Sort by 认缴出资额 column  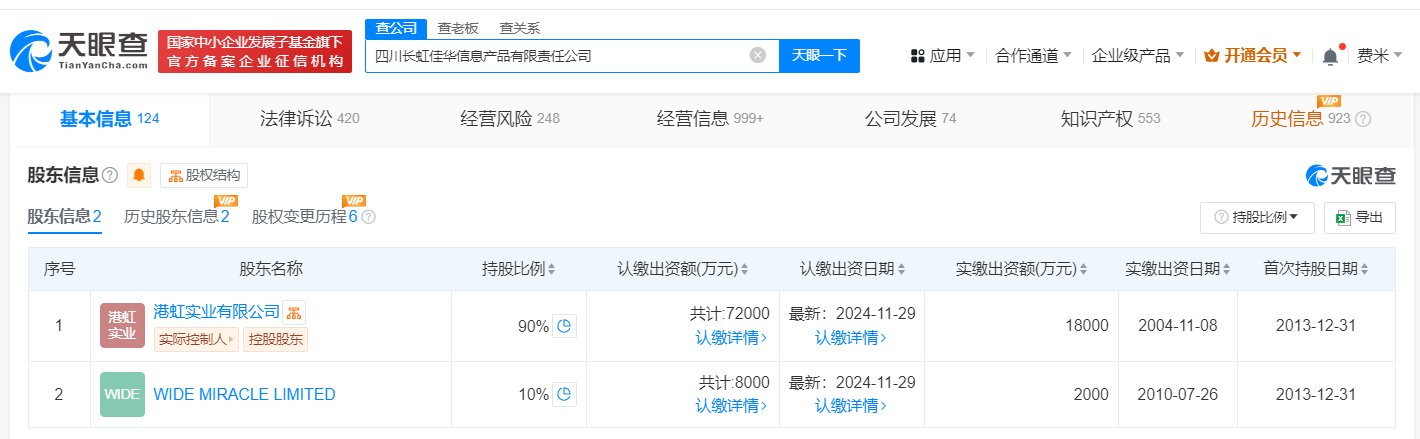click(683, 269)
